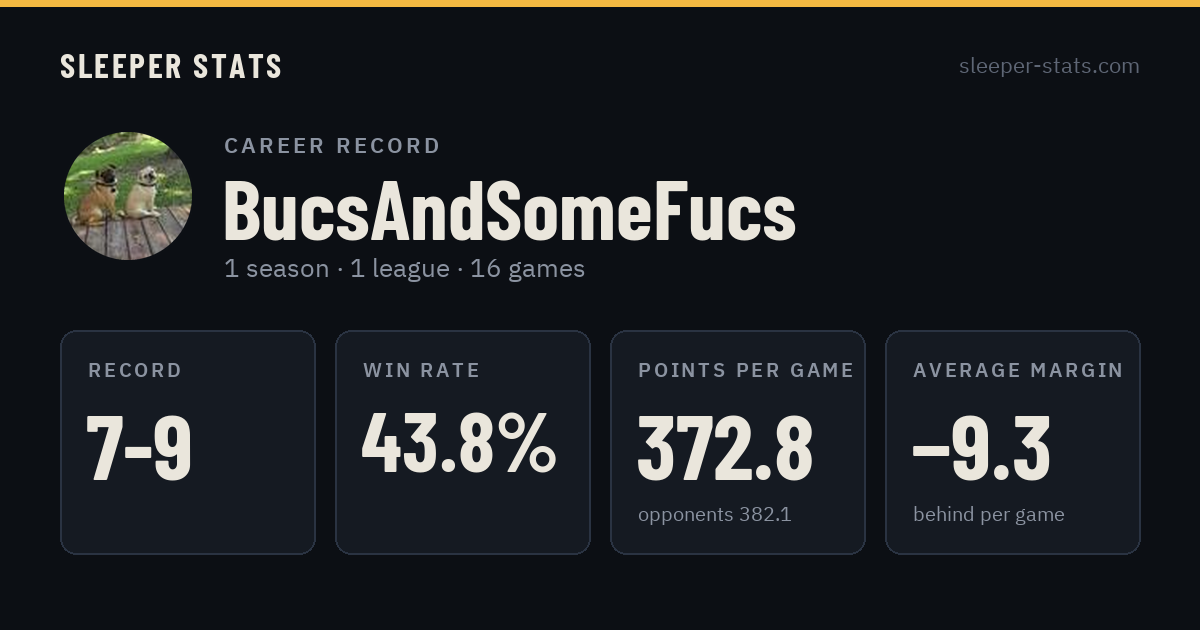Click the AVERAGE MARGIN label
Image resolution: width=1200 pixels, height=630 pixels.
coord(1018,371)
